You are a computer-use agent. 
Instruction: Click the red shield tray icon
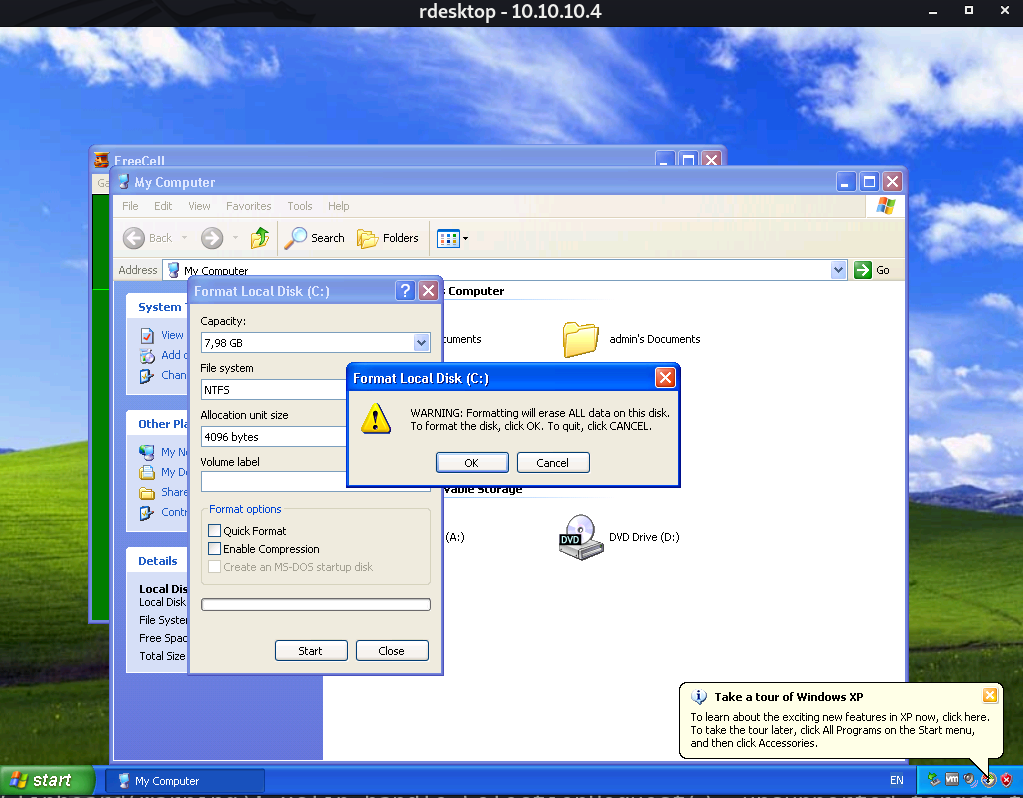(x=1006, y=779)
